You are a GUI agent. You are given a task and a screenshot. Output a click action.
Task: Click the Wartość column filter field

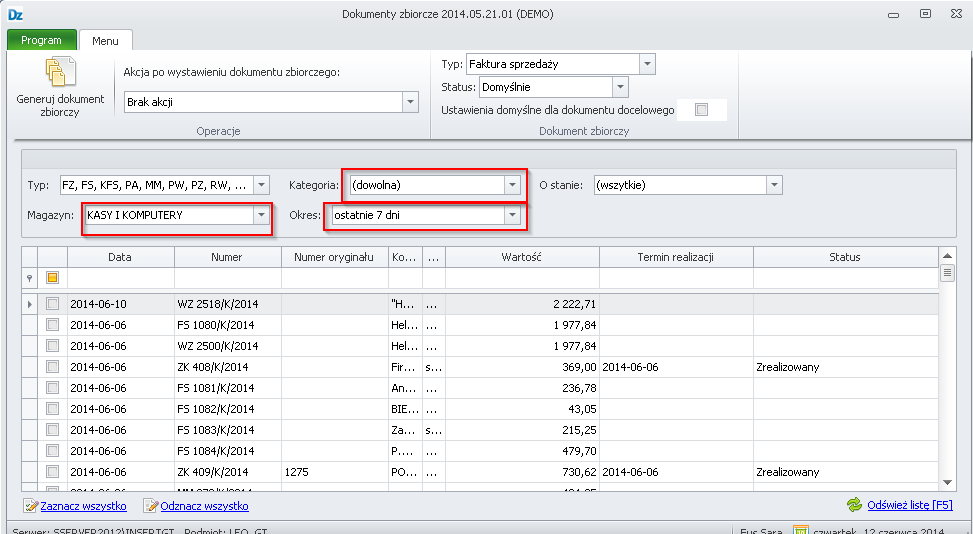522,278
